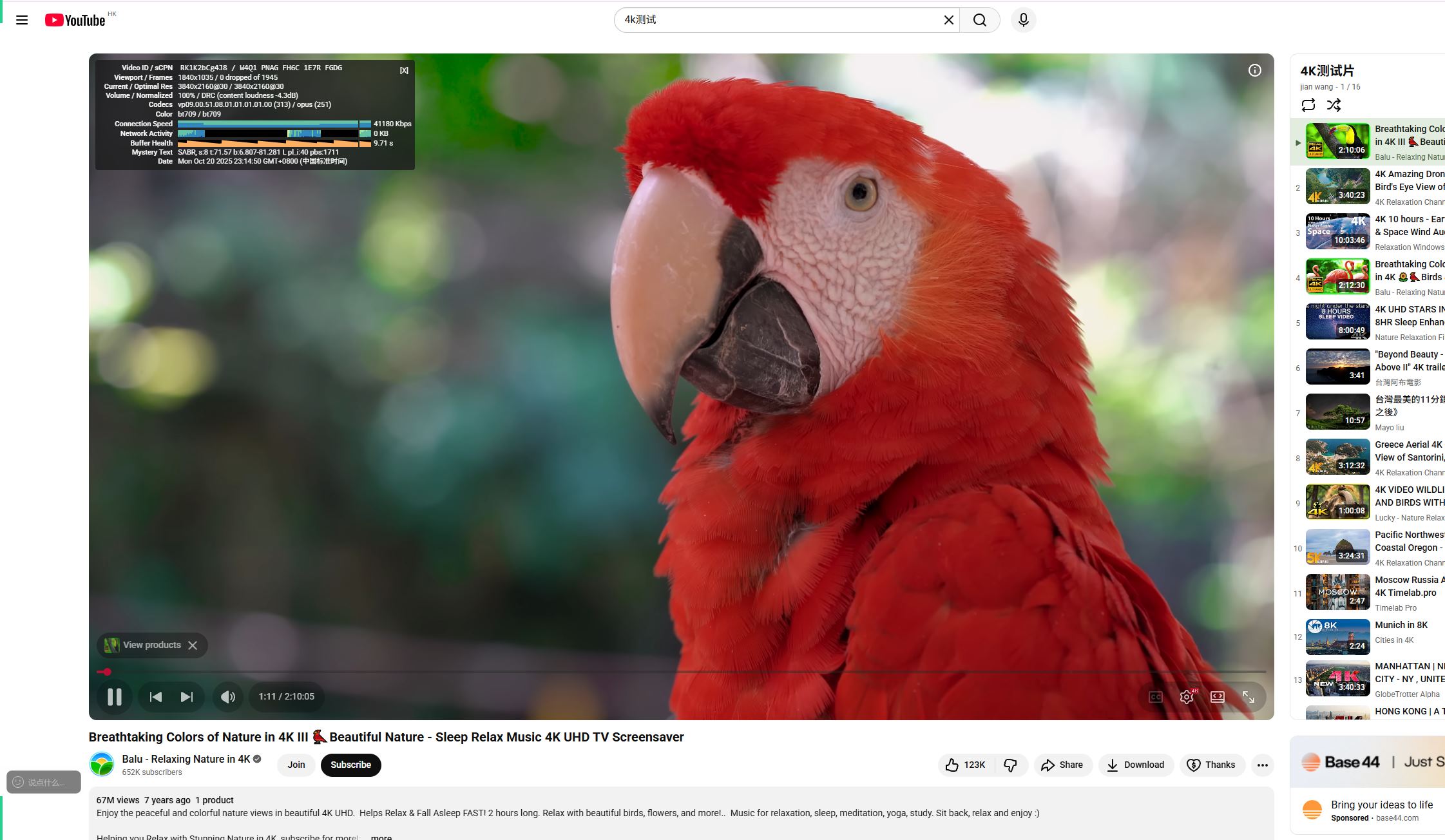Open the more actions menu next to Thanks
1445x840 pixels.
pos(1261,765)
